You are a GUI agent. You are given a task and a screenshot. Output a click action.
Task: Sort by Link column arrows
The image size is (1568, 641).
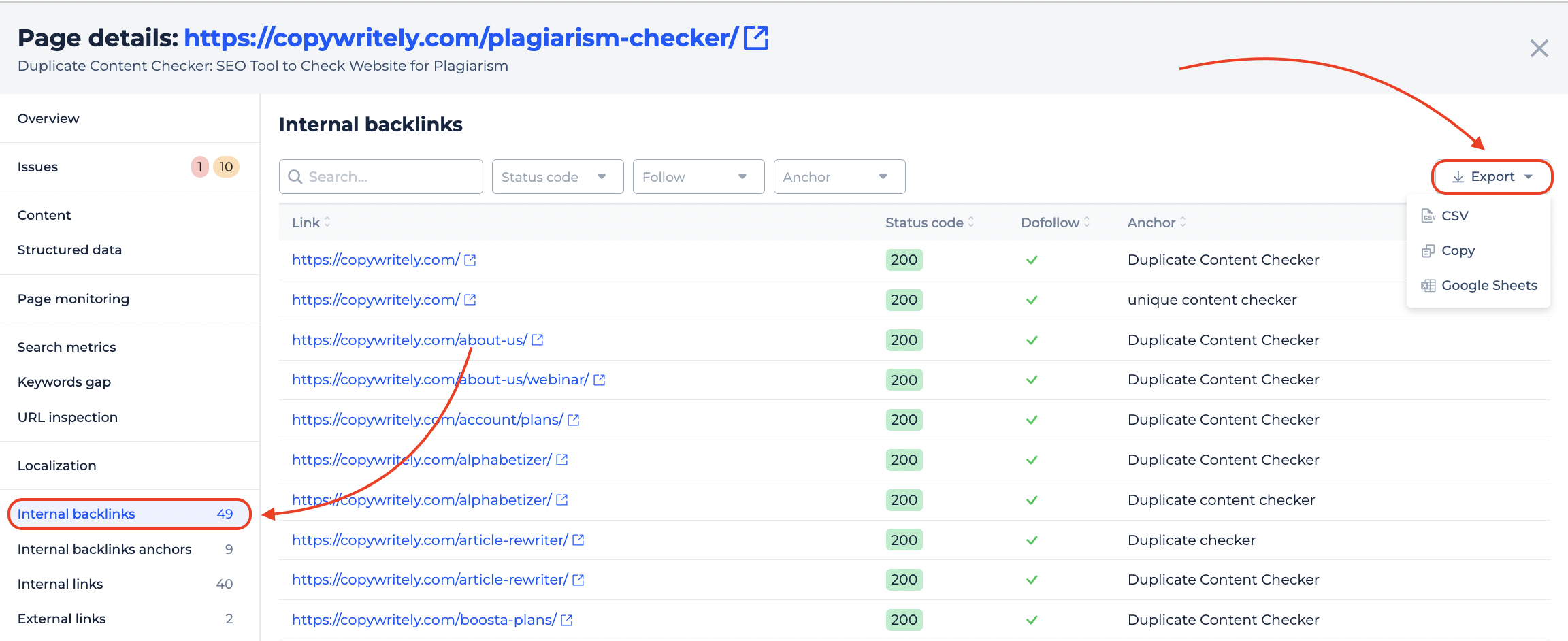327,223
